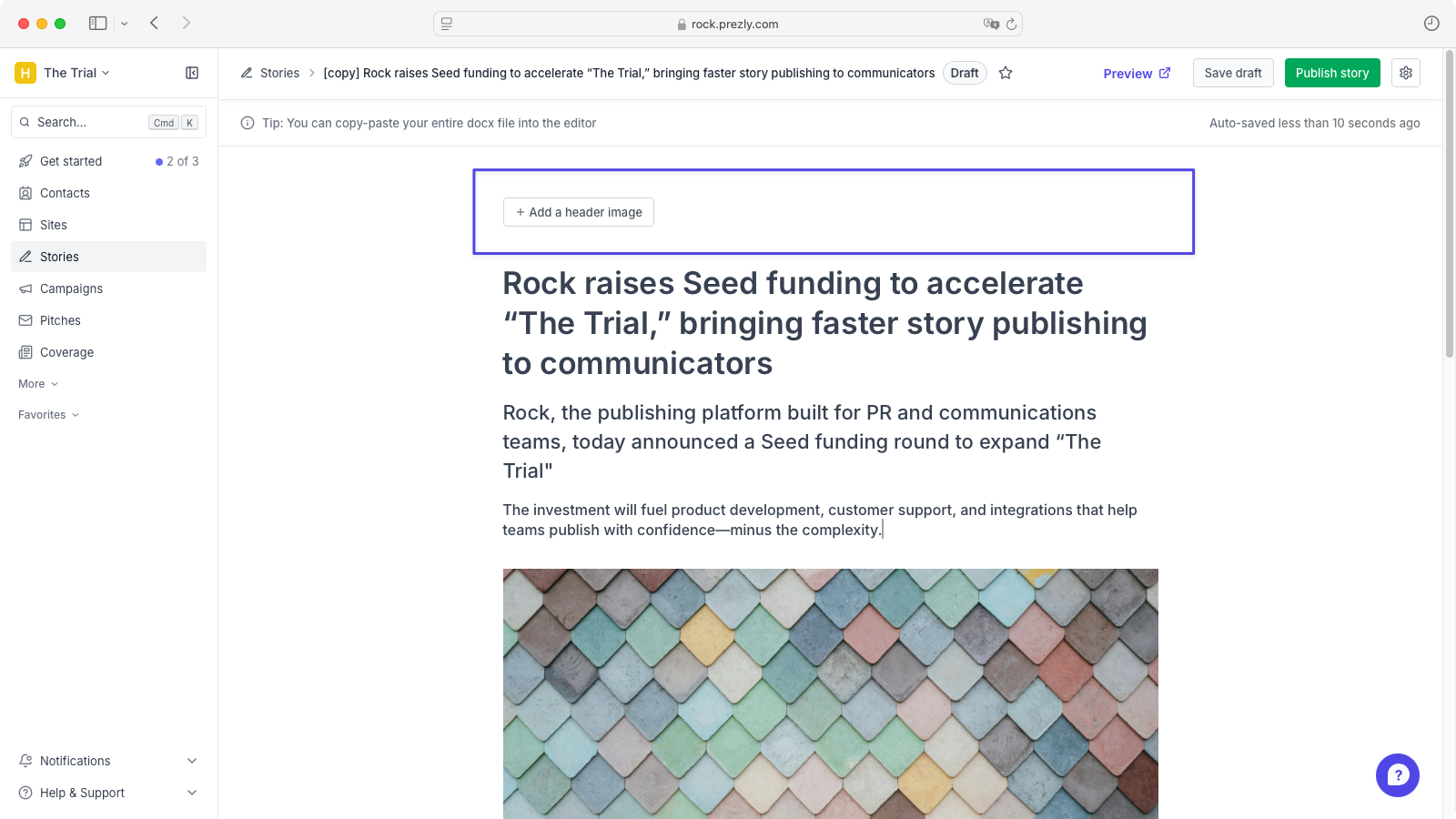Collapse the sidebar panel icon
This screenshot has width=1456, height=819.
192,73
